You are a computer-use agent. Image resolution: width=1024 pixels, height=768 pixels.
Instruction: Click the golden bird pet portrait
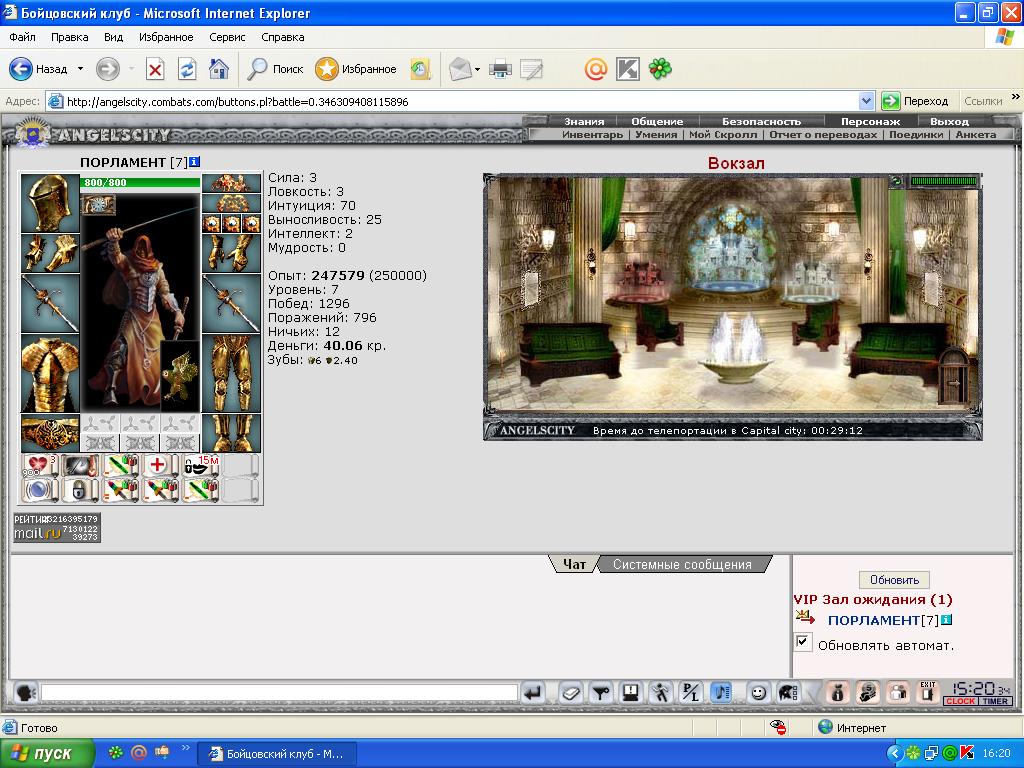pos(180,376)
